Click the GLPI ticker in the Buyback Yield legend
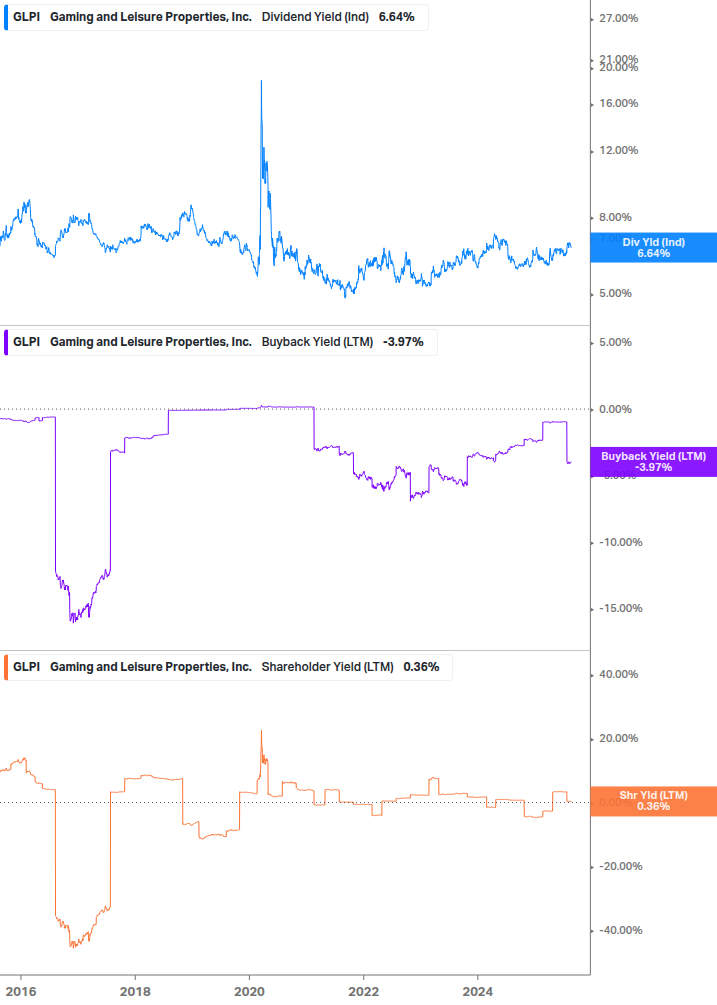The width and height of the screenshot is (717, 1005). point(26,342)
